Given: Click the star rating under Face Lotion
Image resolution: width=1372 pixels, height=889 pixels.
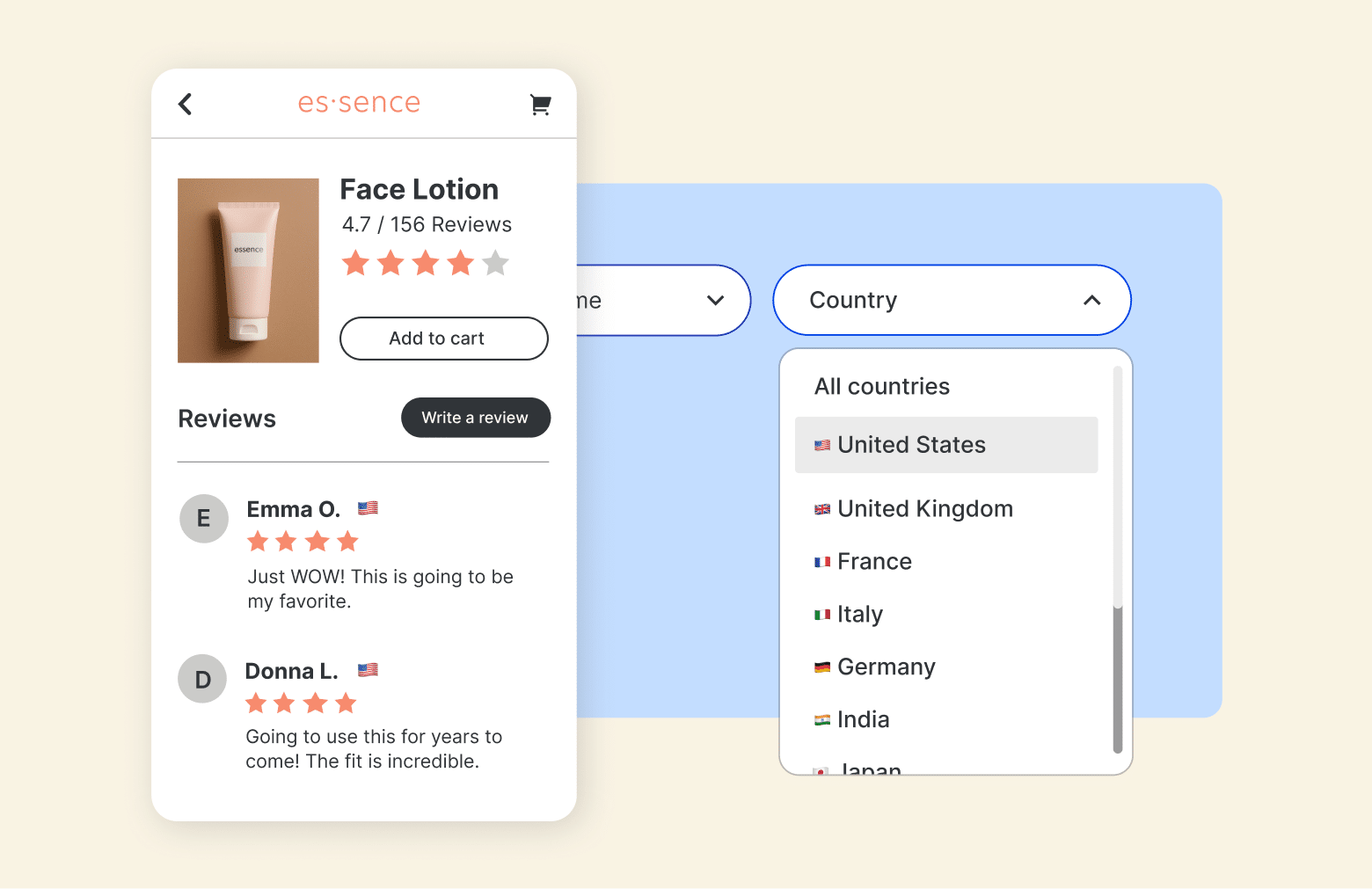Looking at the screenshot, I should point(426,263).
